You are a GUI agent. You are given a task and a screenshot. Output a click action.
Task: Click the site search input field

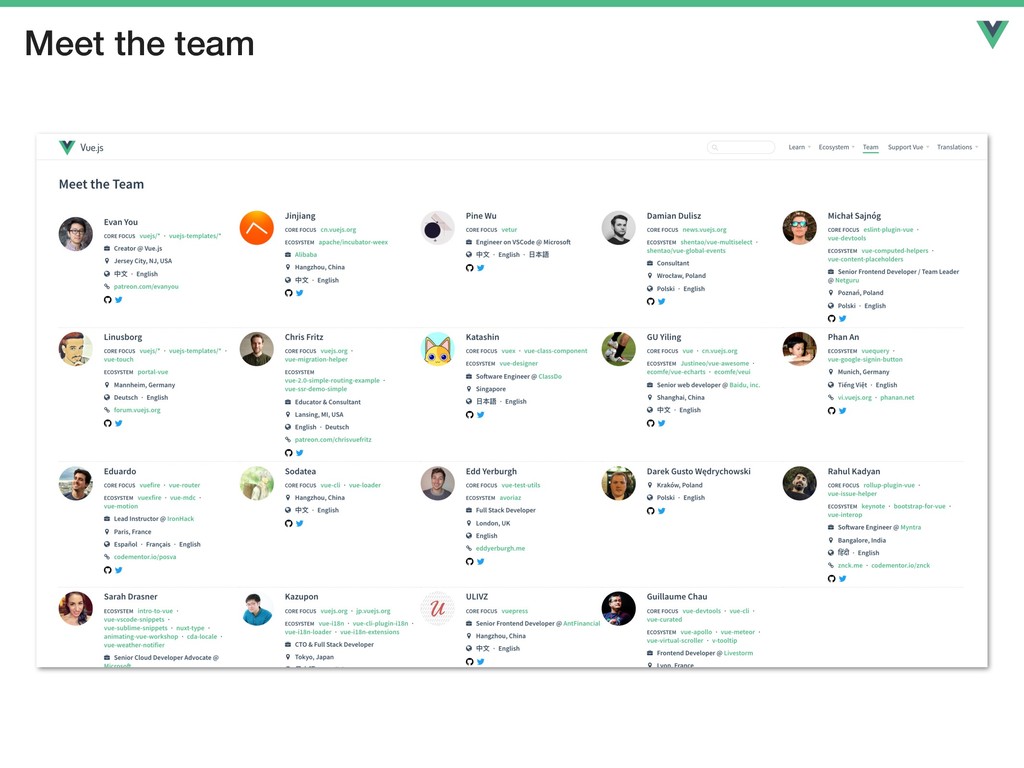741,148
